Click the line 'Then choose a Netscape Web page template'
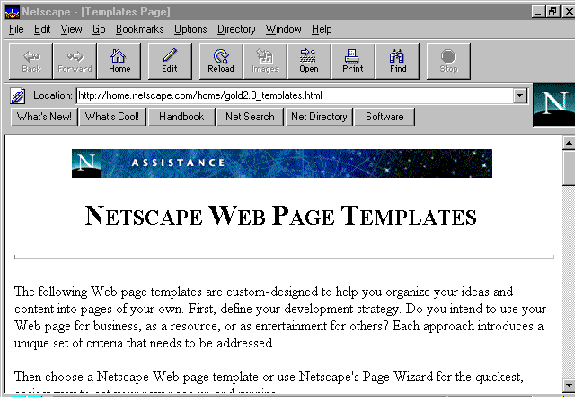575x397 pixels. point(269,376)
